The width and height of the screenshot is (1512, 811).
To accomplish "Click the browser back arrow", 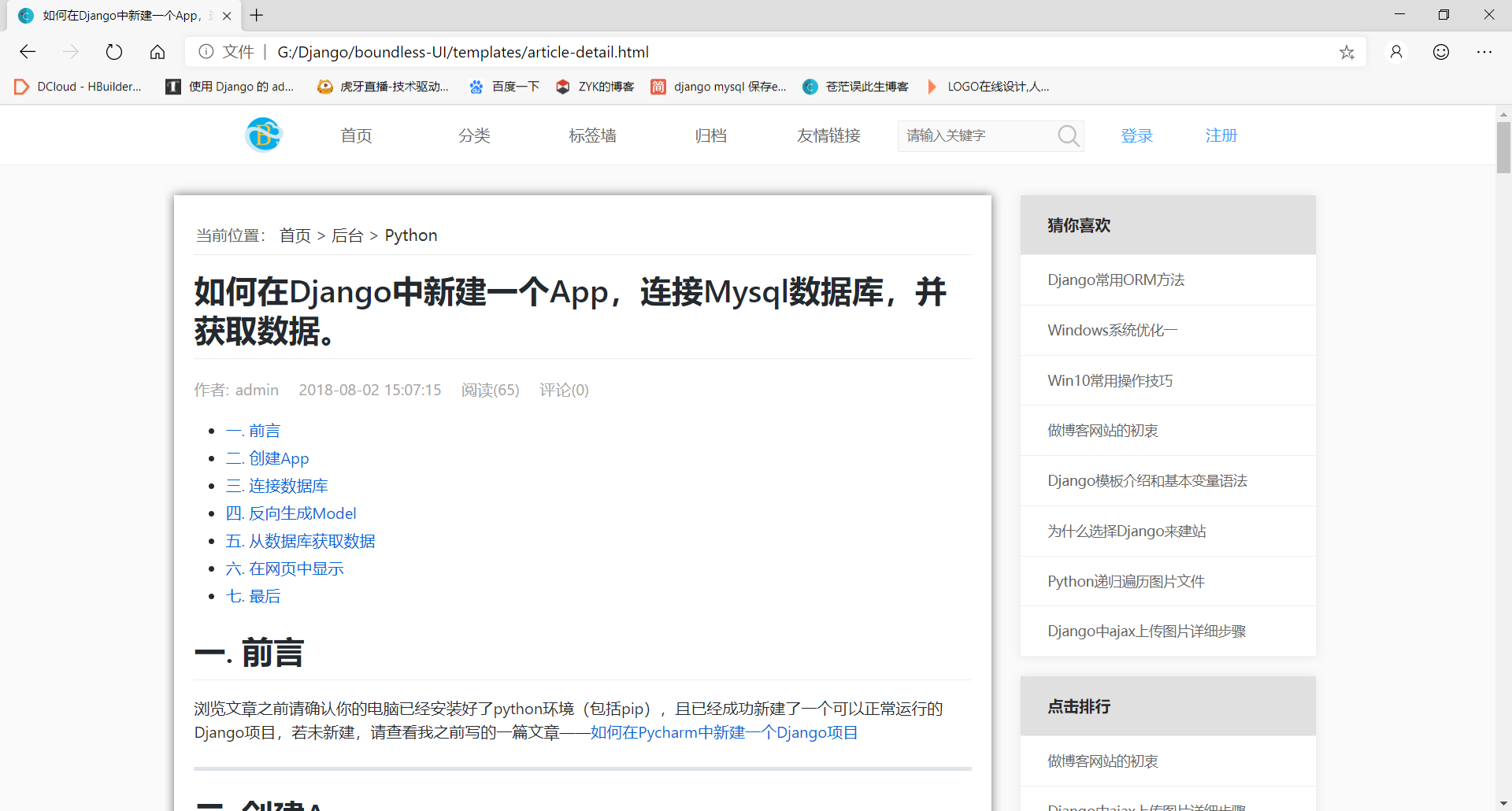I will [x=28, y=52].
